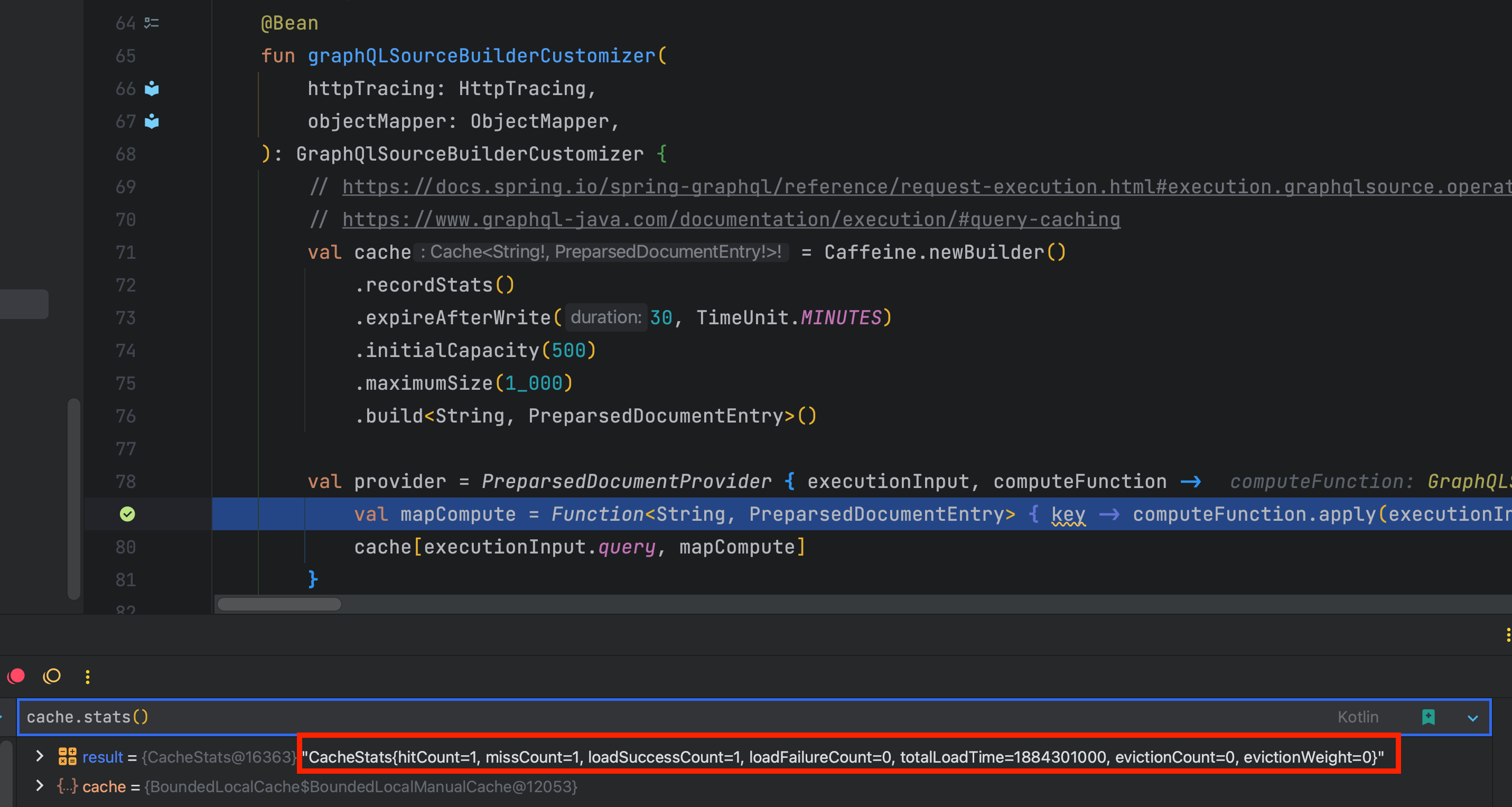Toggle the verified breakpoint on line 79
Image resolution: width=1512 pixels, height=807 pixels.
[127, 514]
